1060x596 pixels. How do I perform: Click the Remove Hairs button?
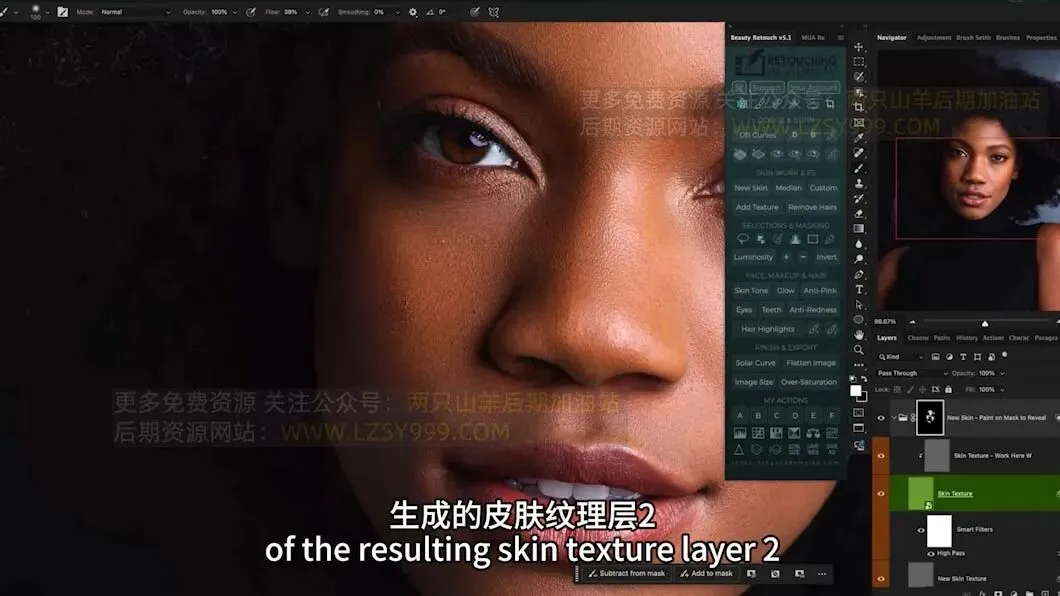coord(812,207)
